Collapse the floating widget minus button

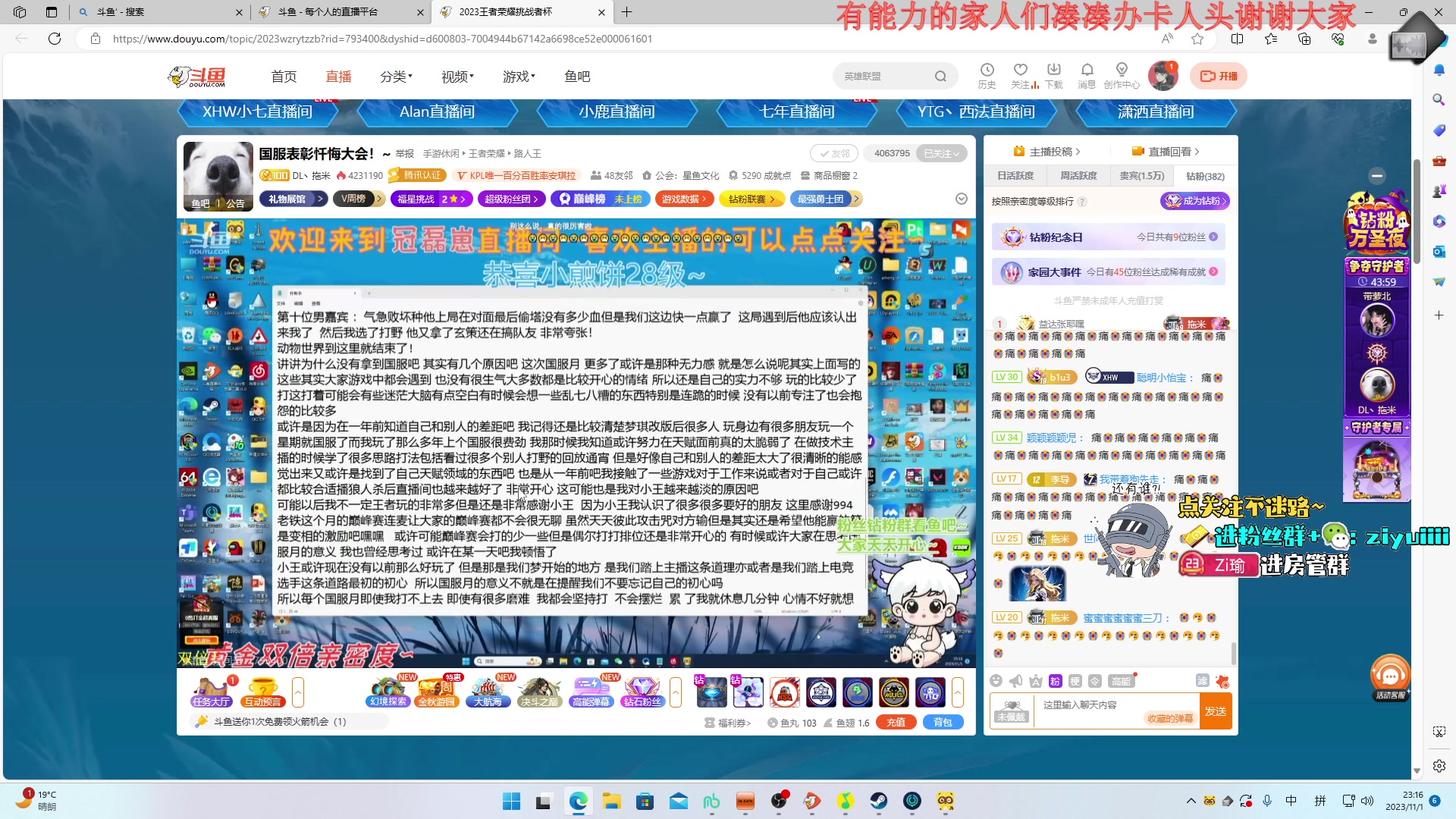point(1377,176)
